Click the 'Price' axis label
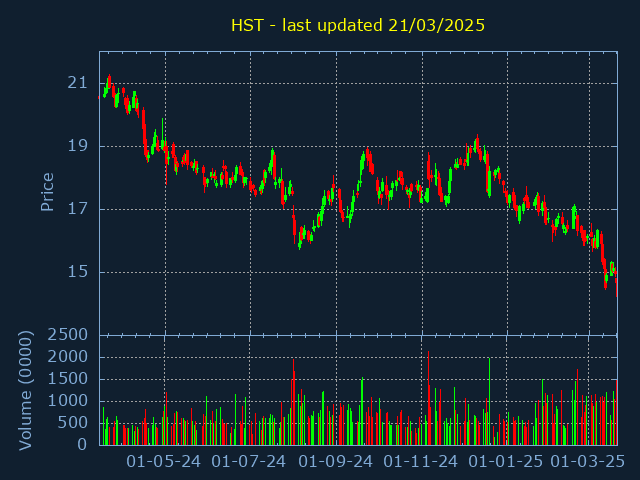Viewport: 640px width, 480px height. pyautogui.click(x=47, y=192)
